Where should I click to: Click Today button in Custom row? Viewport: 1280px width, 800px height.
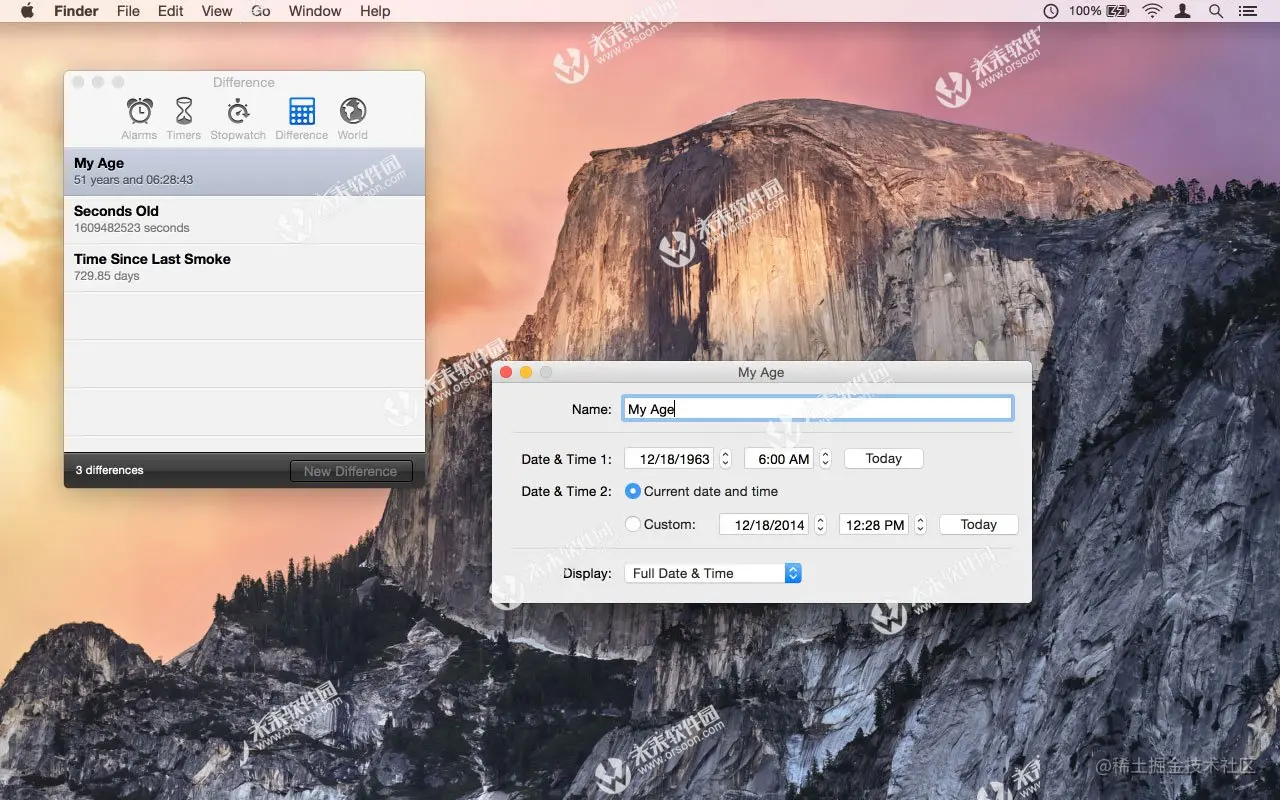point(979,524)
